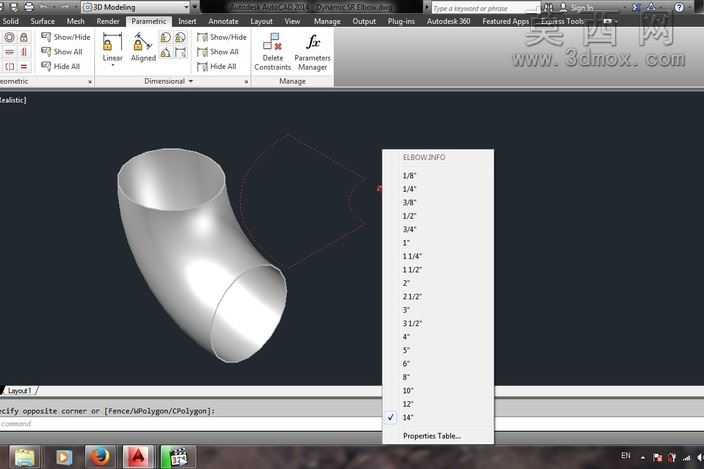The width and height of the screenshot is (704, 469).
Task: Click the Angular dimensional constraint icon
Action: coord(166,53)
